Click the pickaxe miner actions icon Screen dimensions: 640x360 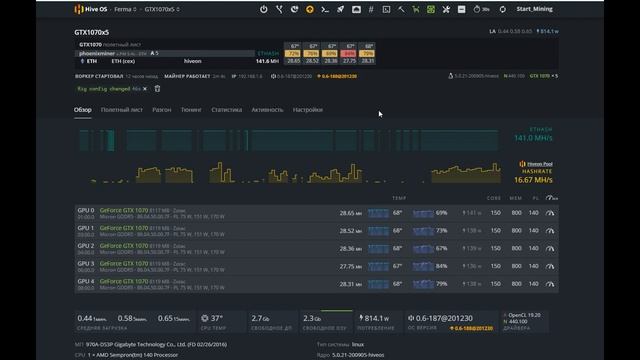tap(401, 9)
